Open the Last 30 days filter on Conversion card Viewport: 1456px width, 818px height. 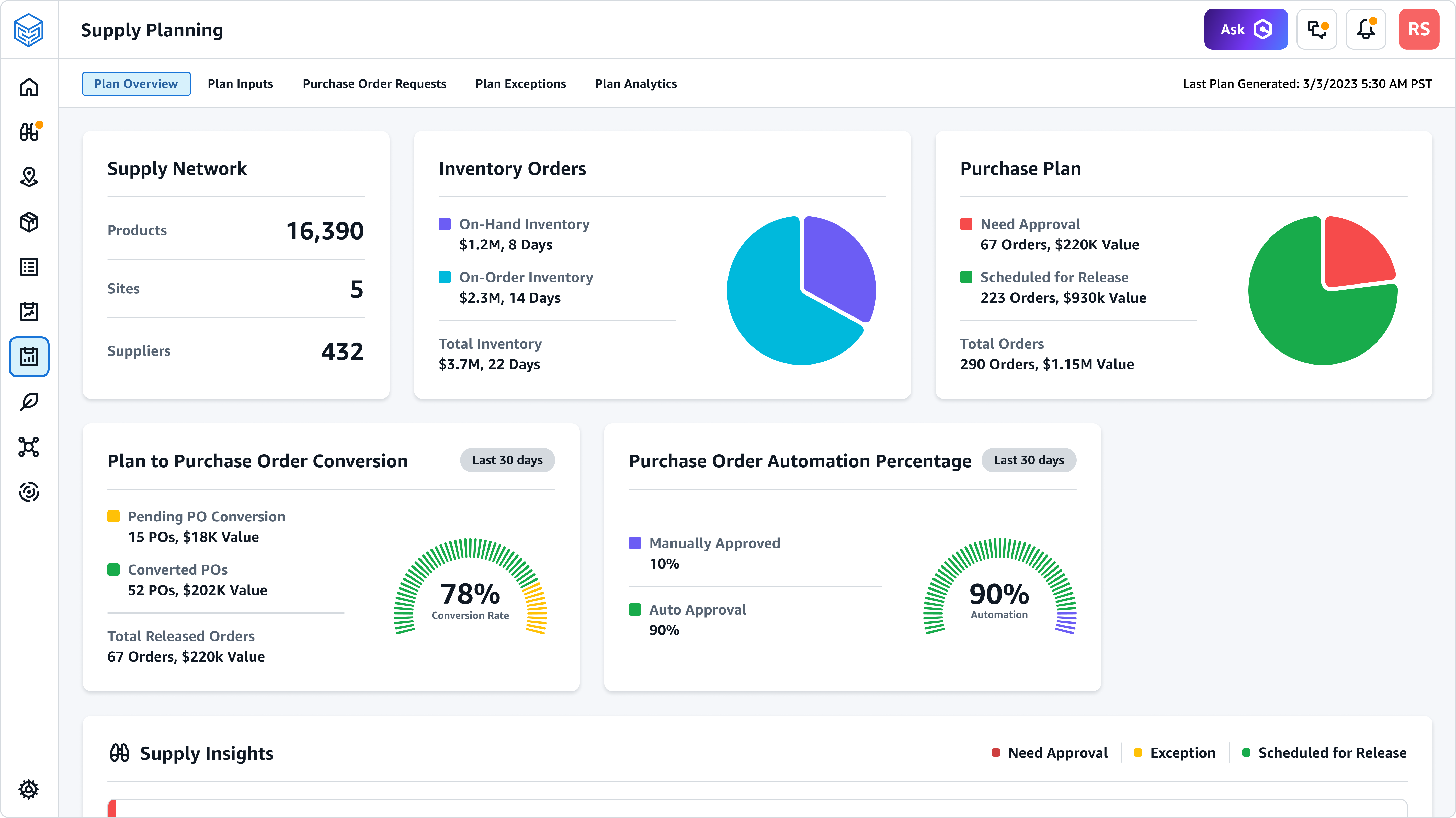point(507,460)
